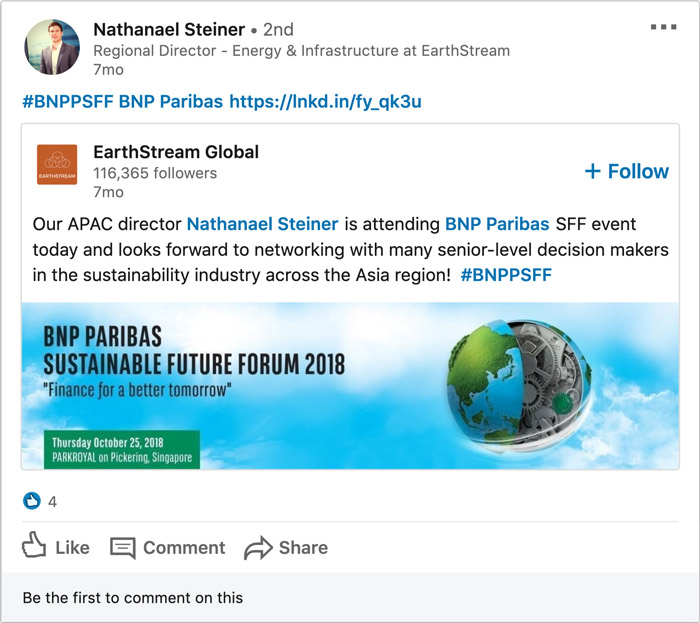This screenshot has width=700, height=623.
Task: Click the blue like reaction icon
Action: pos(32,501)
